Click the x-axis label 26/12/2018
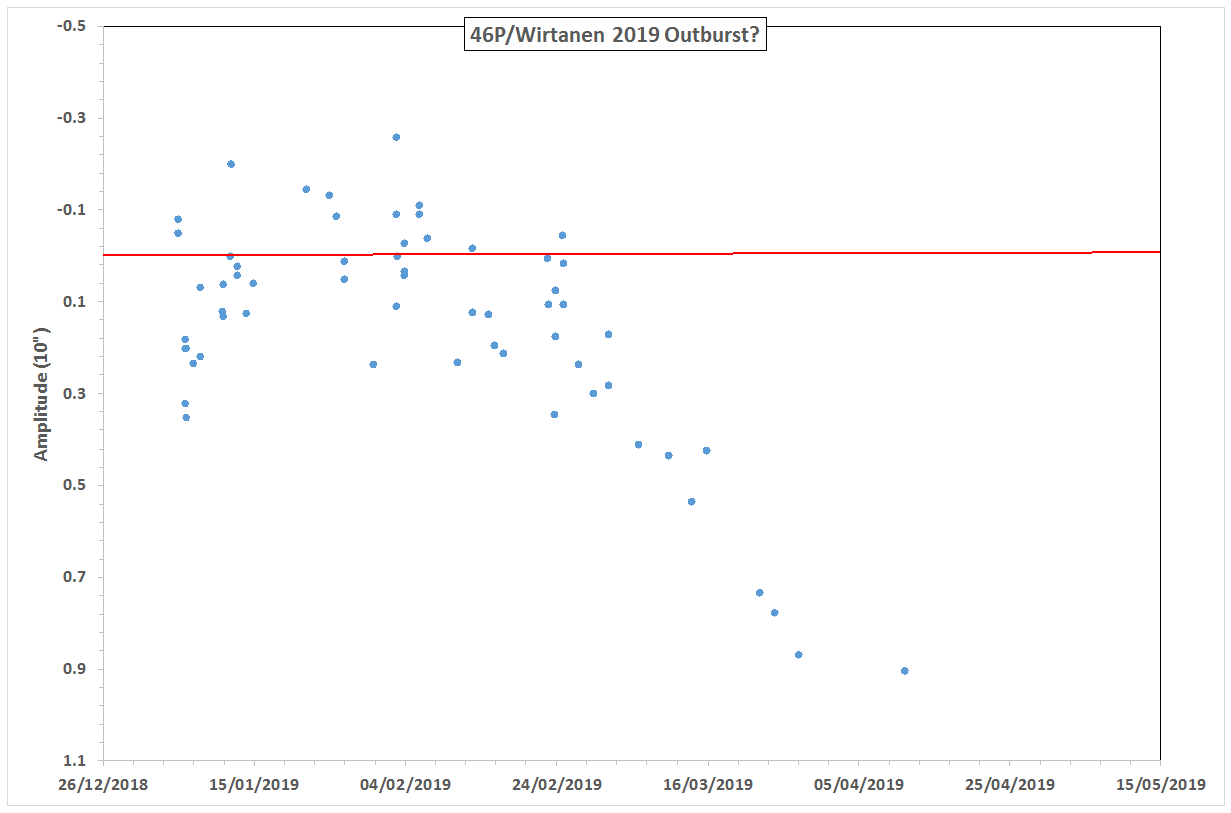 tap(103, 785)
